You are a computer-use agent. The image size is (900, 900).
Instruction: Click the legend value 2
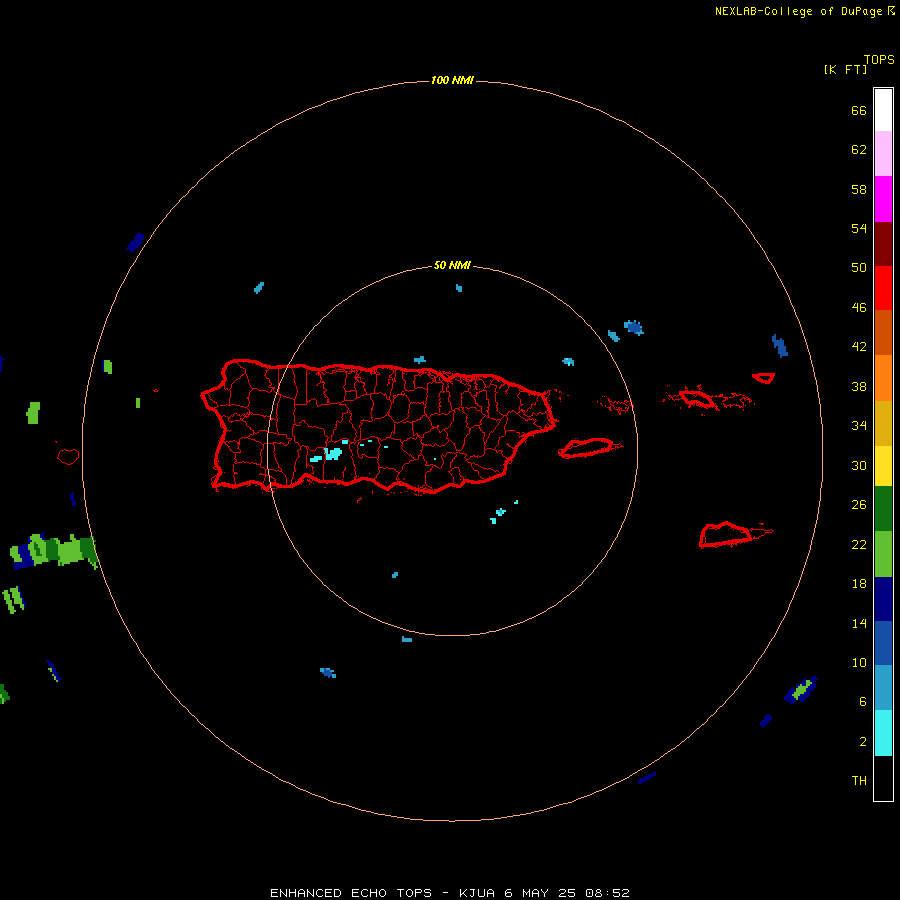863,742
